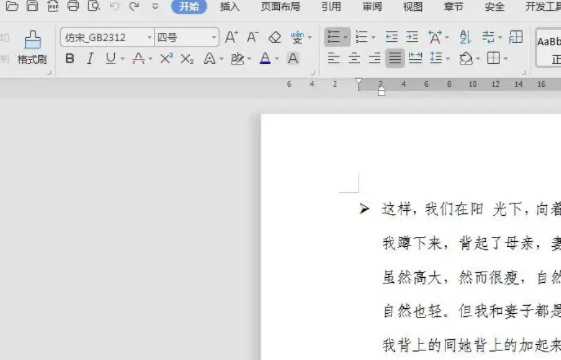Toggle underline formatting
The width and height of the screenshot is (561, 360).
pyautogui.click(x=111, y=58)
